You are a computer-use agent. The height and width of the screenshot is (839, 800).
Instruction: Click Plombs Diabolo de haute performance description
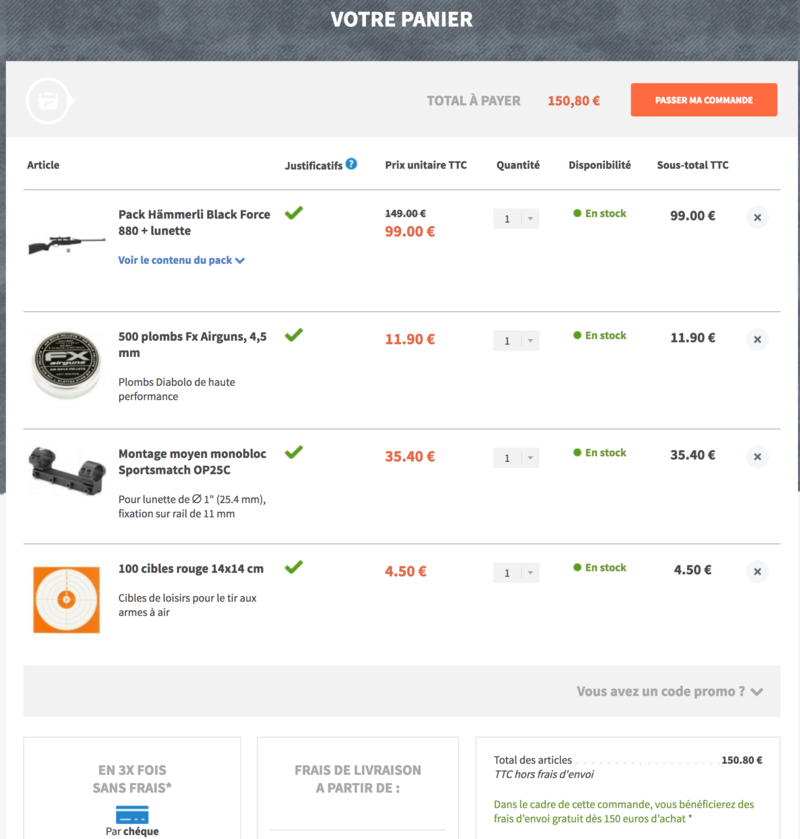click(177, 389)
